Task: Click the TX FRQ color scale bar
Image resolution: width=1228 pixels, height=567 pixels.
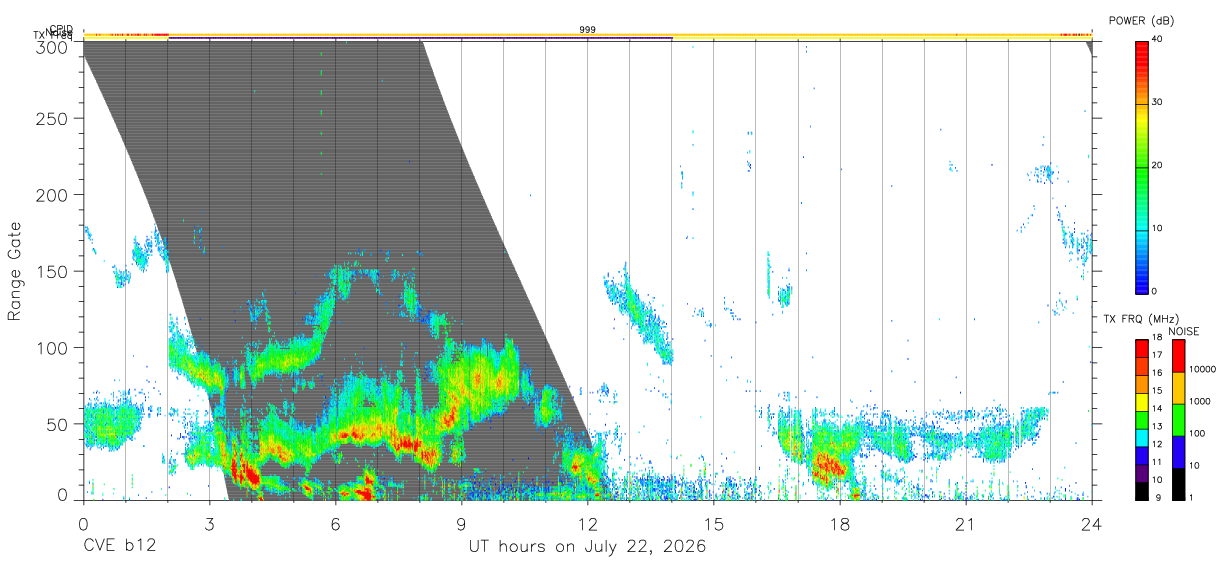Action: (x=1142, y=420)
